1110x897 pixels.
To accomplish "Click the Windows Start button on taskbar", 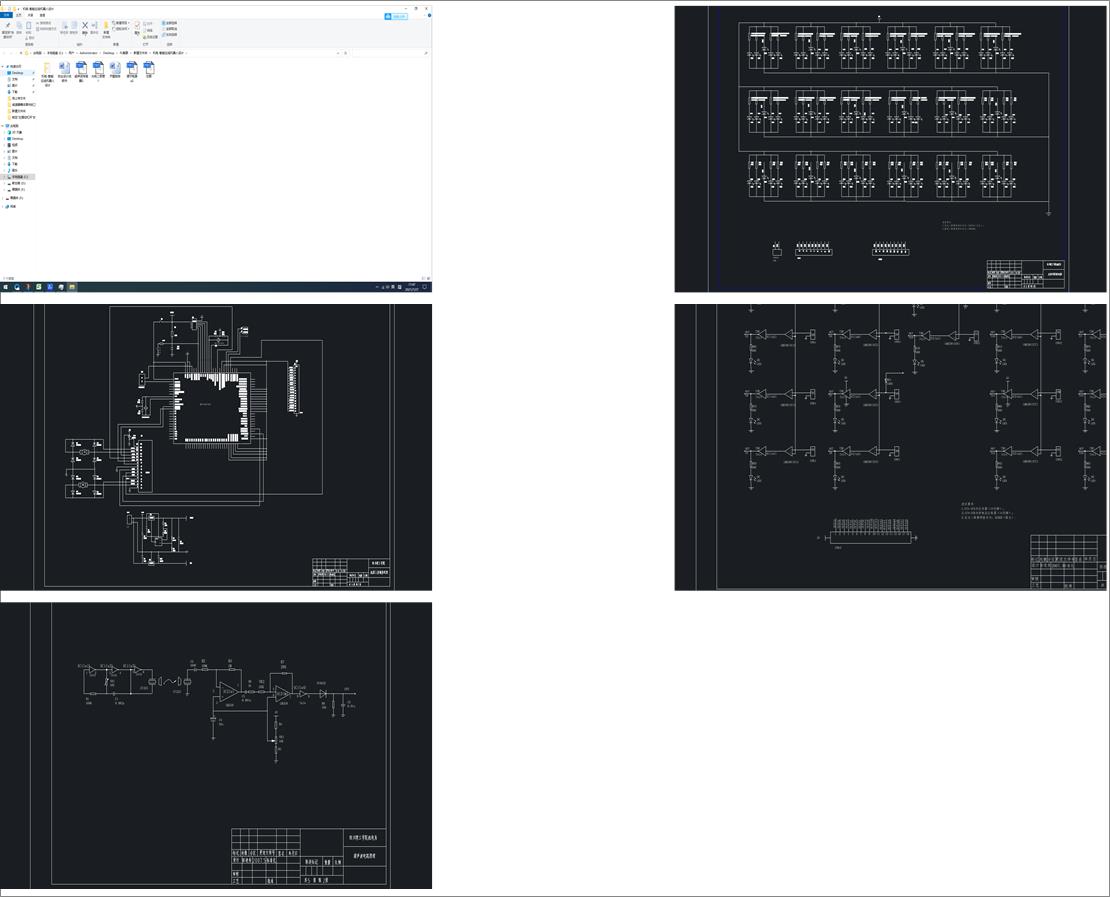I will (x=5, y=287).
